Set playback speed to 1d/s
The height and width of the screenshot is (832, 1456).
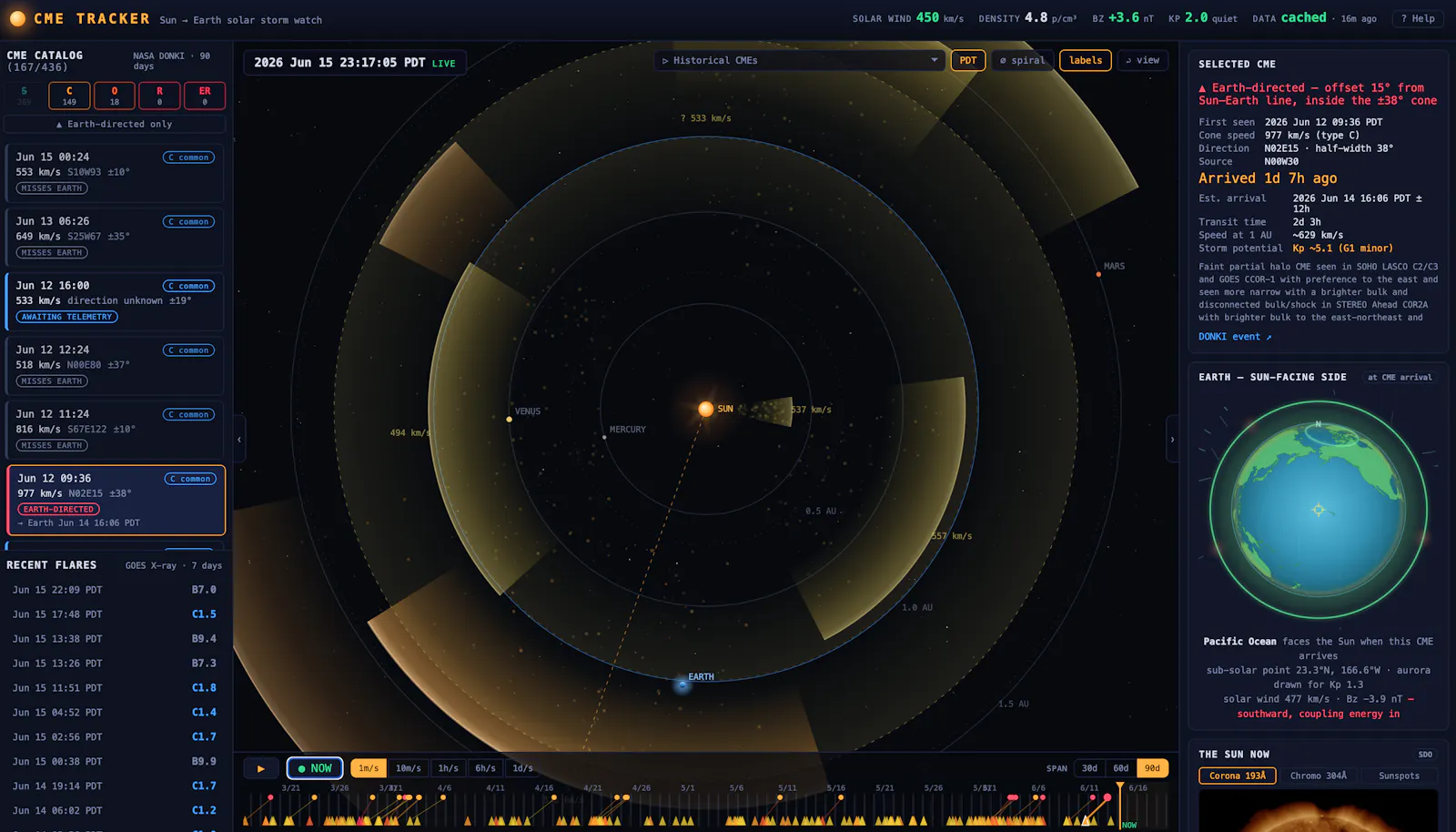[x=523, y=768]
